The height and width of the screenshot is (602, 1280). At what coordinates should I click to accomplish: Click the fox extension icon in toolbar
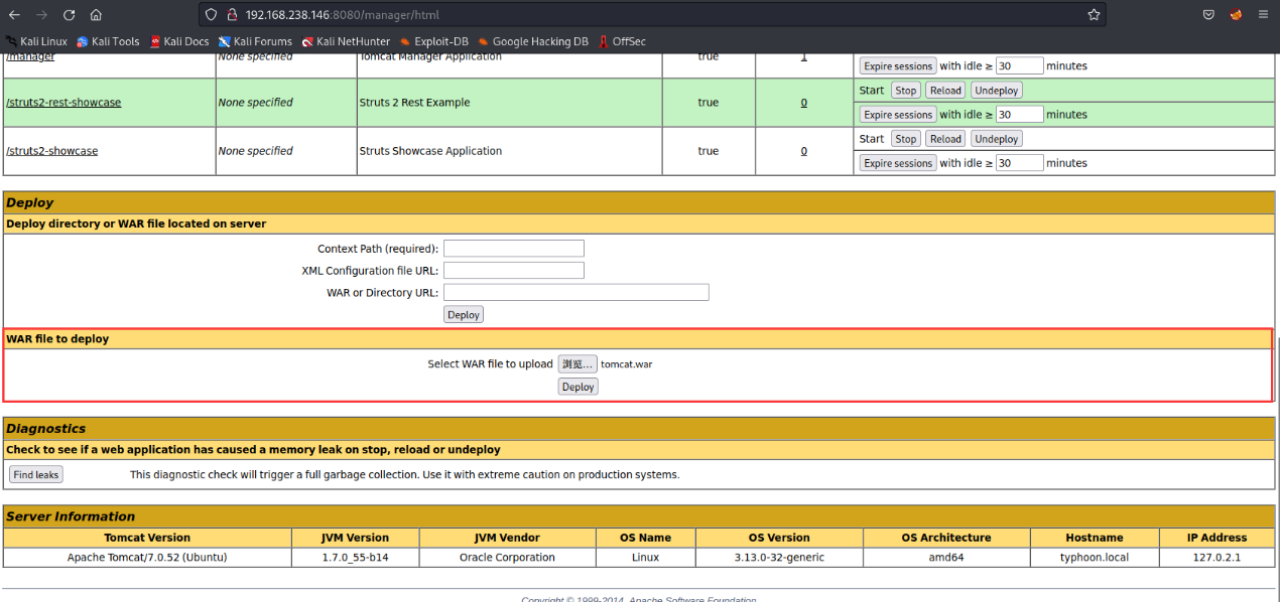click(1236, 15)
